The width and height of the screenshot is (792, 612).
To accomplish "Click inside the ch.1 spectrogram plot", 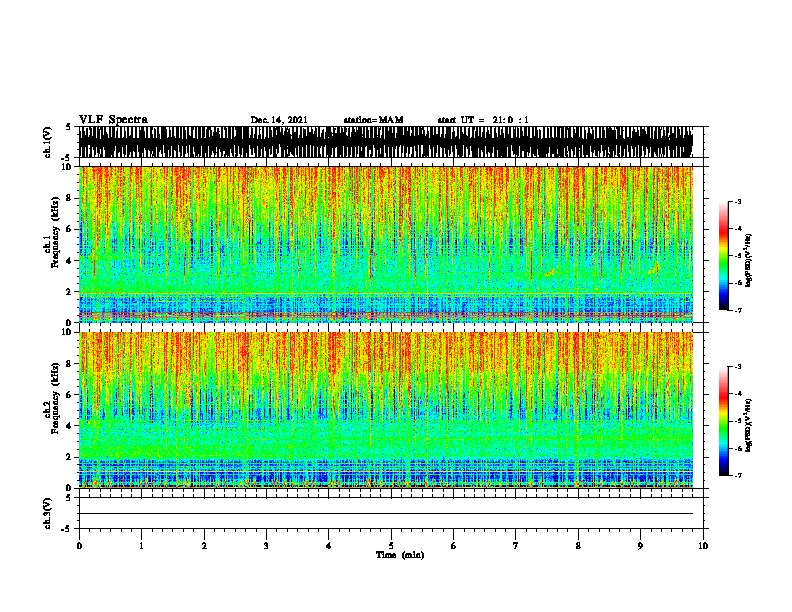I will [385, 244].
